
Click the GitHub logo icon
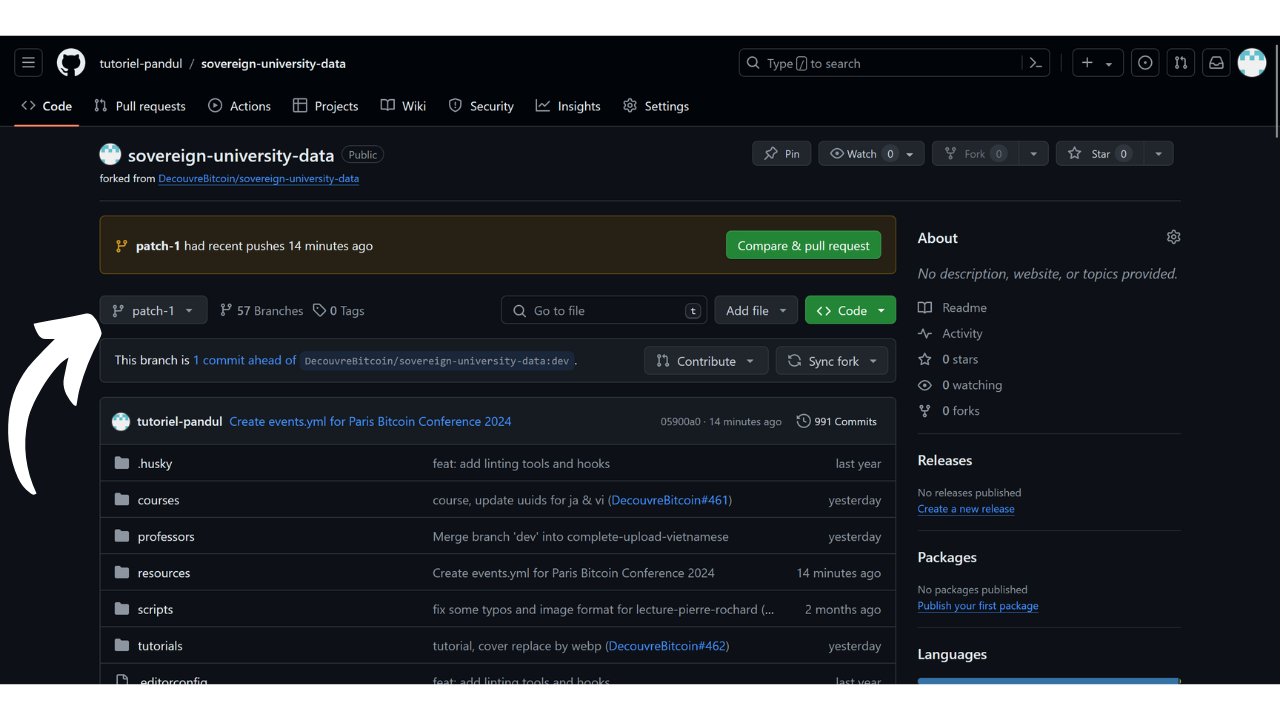[71, 63]
